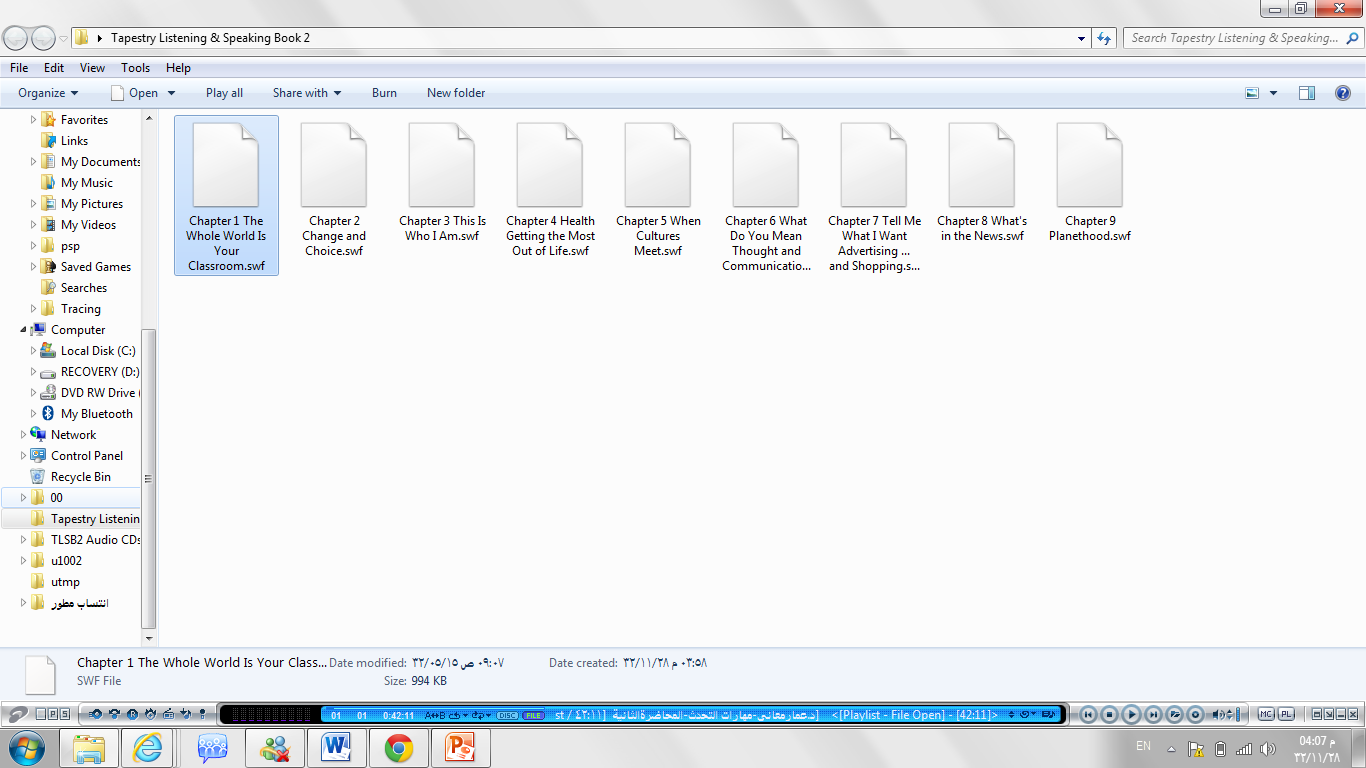Open the Organize dropdown menu
Viewport: 1366px width, 768px height.
click(x=48, y=93)
